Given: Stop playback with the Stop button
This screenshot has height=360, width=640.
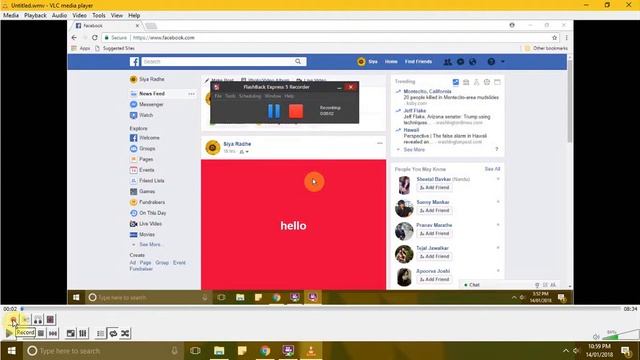Looking at the screenshot, I should [41, 333].
